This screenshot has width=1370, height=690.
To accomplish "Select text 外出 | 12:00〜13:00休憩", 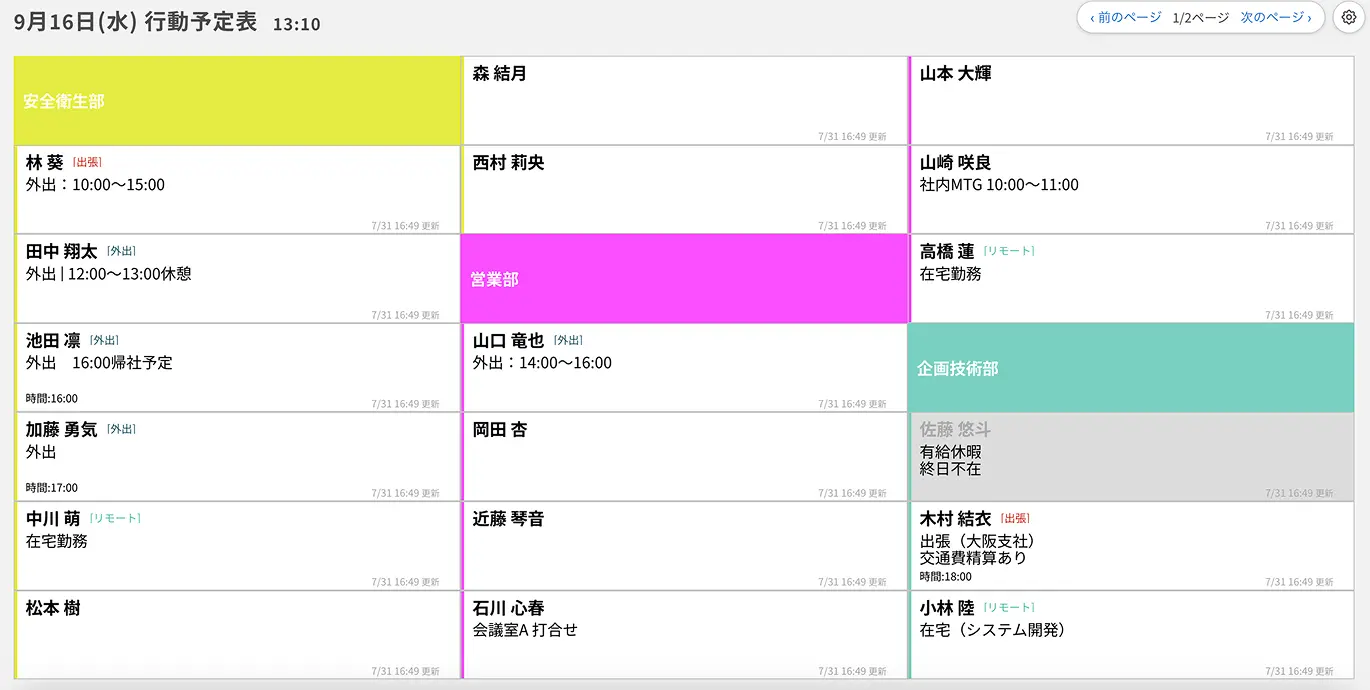I will [108, 273].
